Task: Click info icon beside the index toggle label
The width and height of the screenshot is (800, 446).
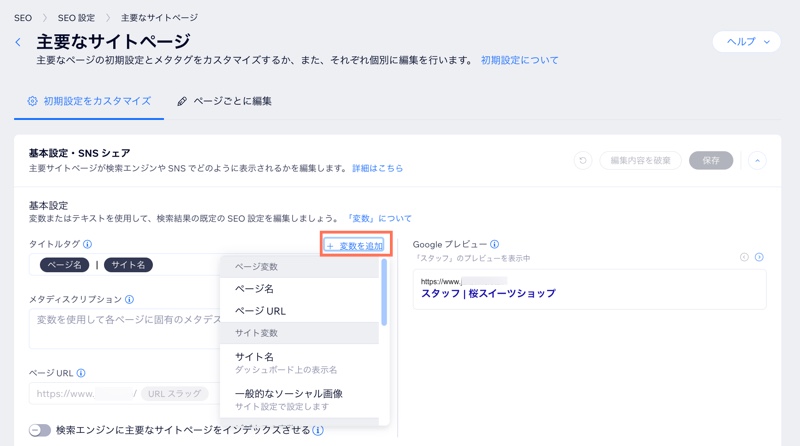Action: point(318,430)
